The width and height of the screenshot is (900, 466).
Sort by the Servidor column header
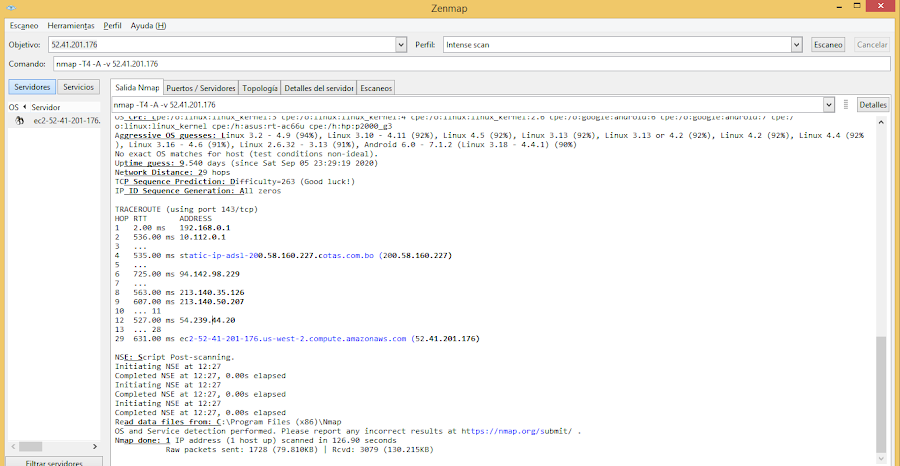pos(46,107)
